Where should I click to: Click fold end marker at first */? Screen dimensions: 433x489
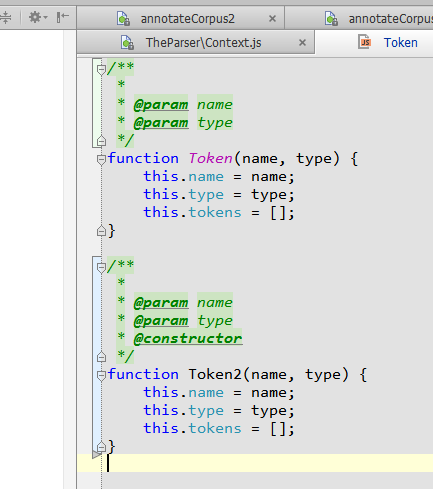pyautogui.click(x=101, y=141)
